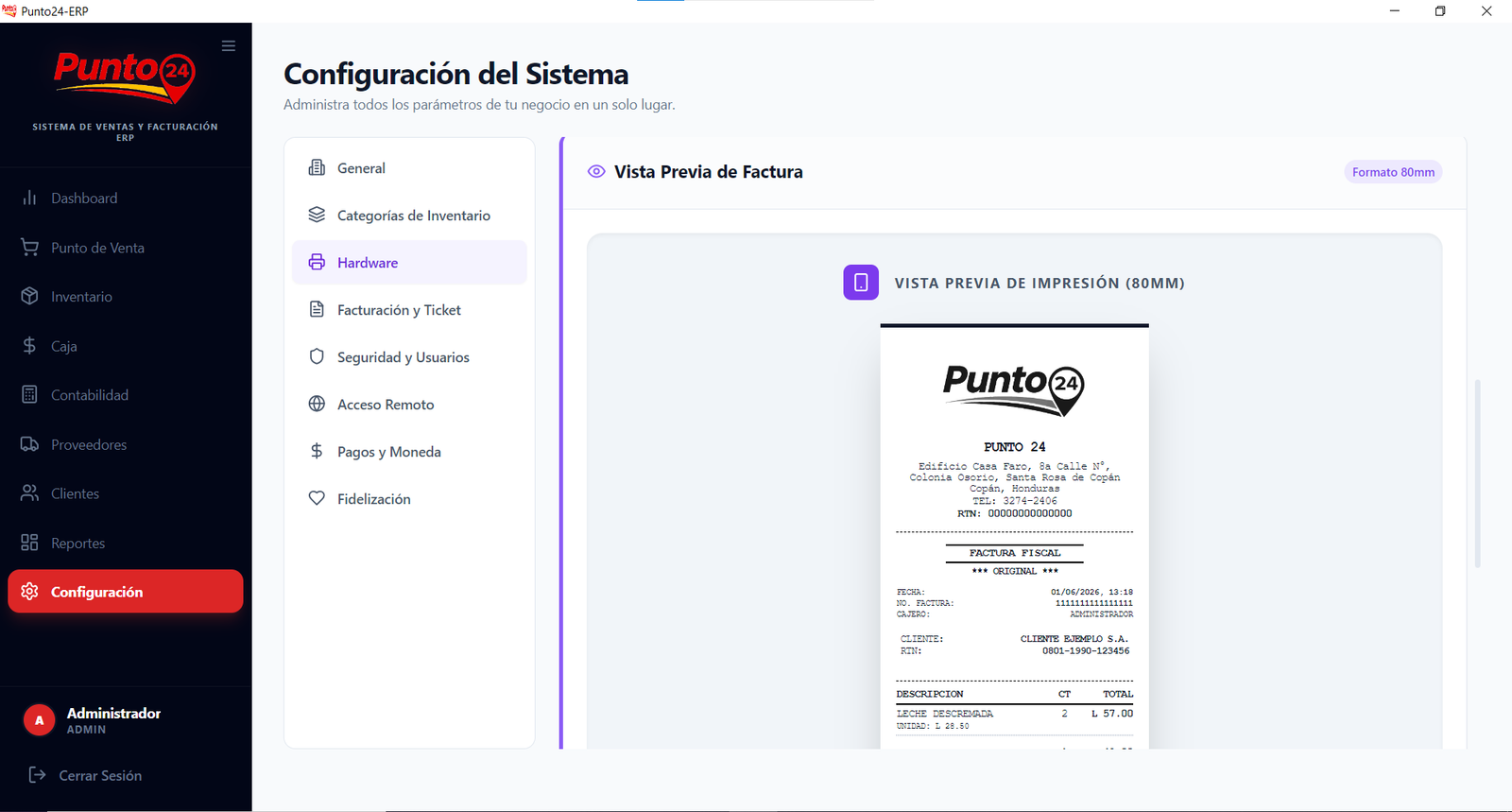Screen dimensions: 1512x812
Task: Click the Configuración gear icon
Action: click(x=29, y=592)
